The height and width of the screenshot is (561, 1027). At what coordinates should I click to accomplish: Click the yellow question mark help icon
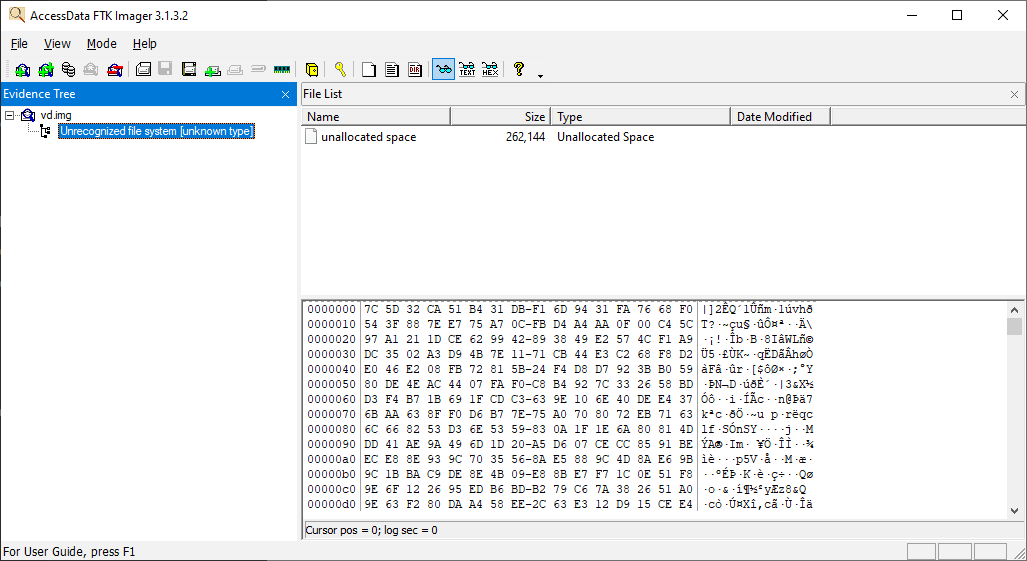pos(519,69)
